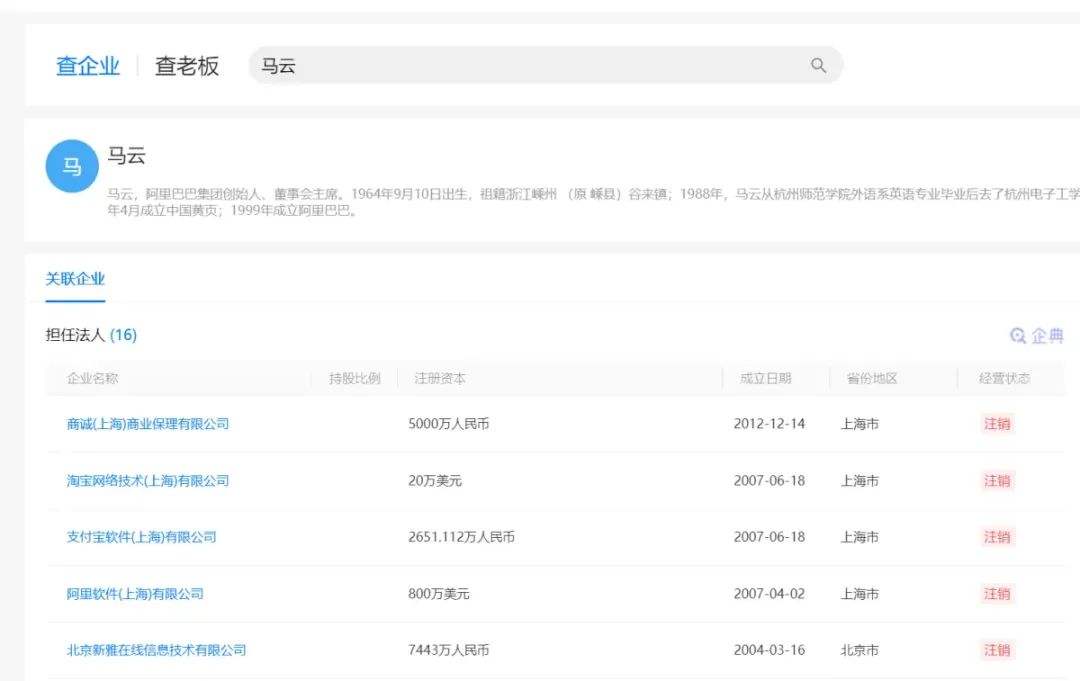This screenshot has height=681, width=1080.
Task: Click the blue 马 avatar circle
Action: click(x=72, y=166)
